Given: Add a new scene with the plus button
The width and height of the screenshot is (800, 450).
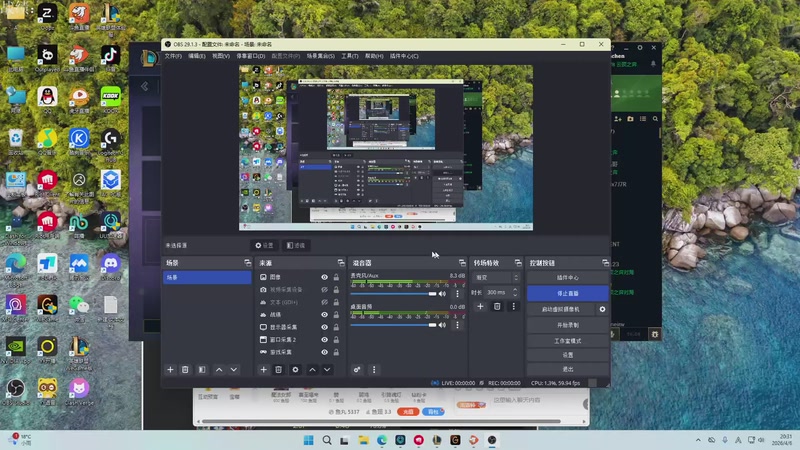Looking at the screenshot, I should pyautogui.click(x=170, y=369).
